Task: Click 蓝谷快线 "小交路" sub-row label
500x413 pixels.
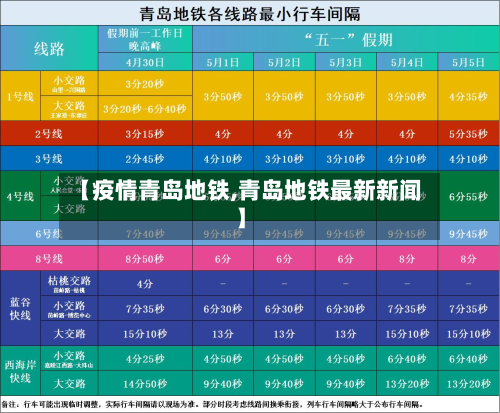Action: pyautogui.click(x=69, y=308)
